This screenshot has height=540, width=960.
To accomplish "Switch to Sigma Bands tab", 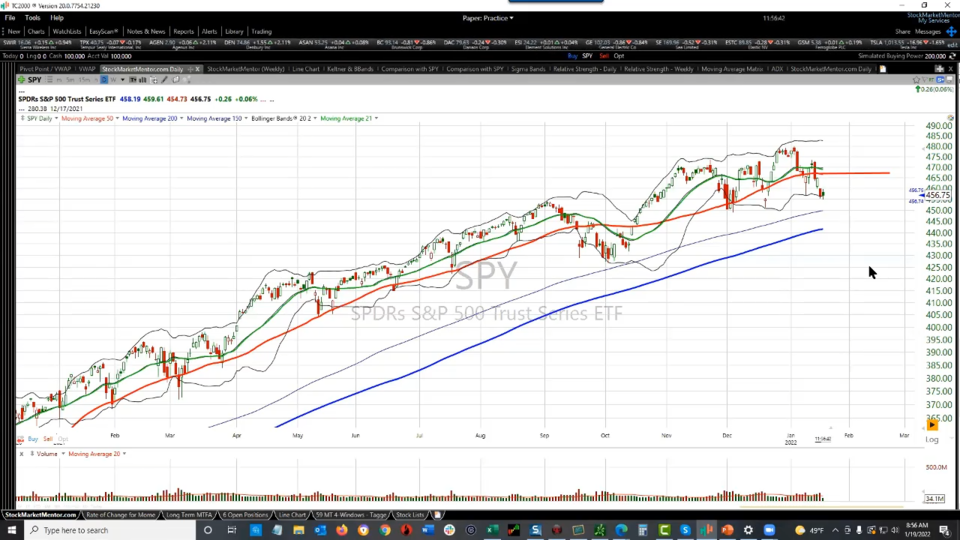I will coord(528,69).
